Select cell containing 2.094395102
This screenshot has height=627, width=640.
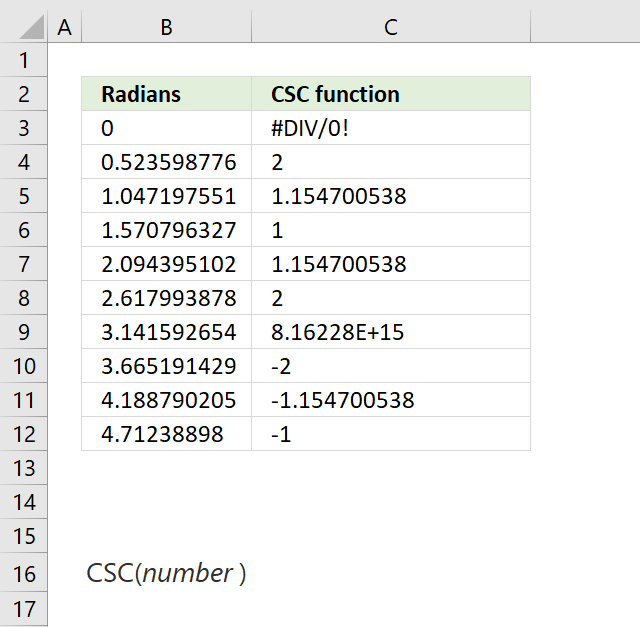[x=167, y=264]
